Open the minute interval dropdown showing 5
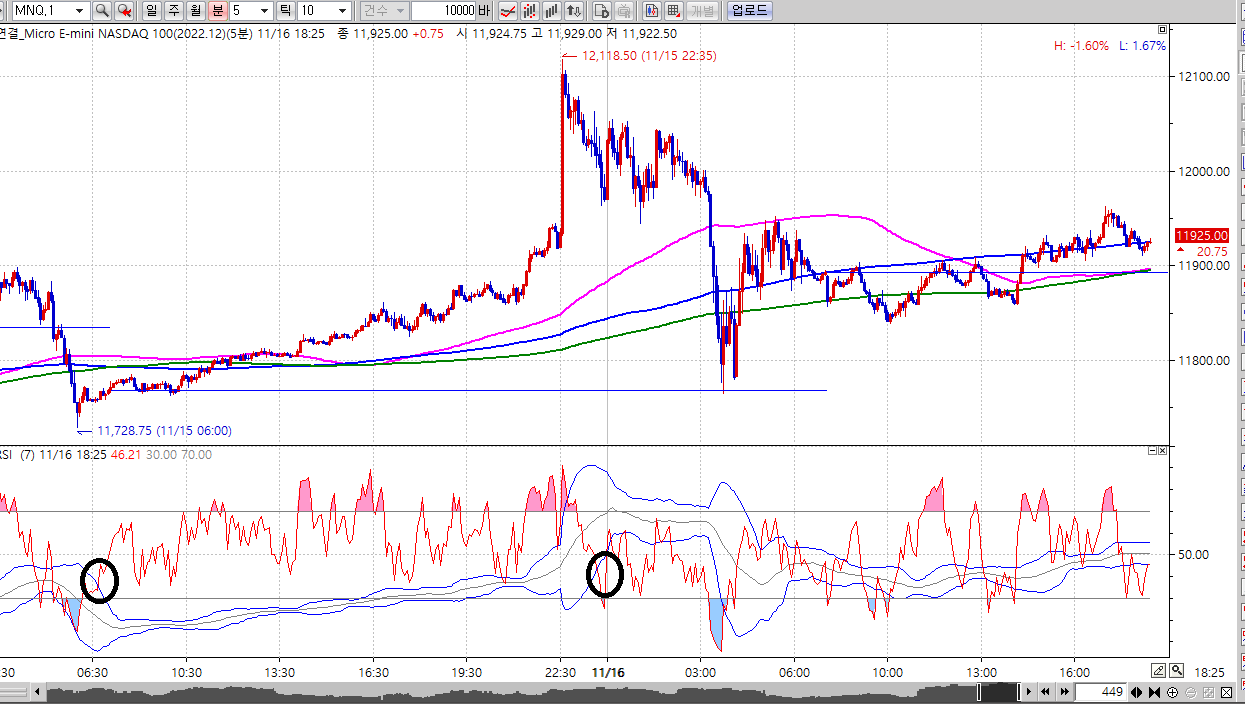Screen dimensions: 1245x704 pos(264,11)
